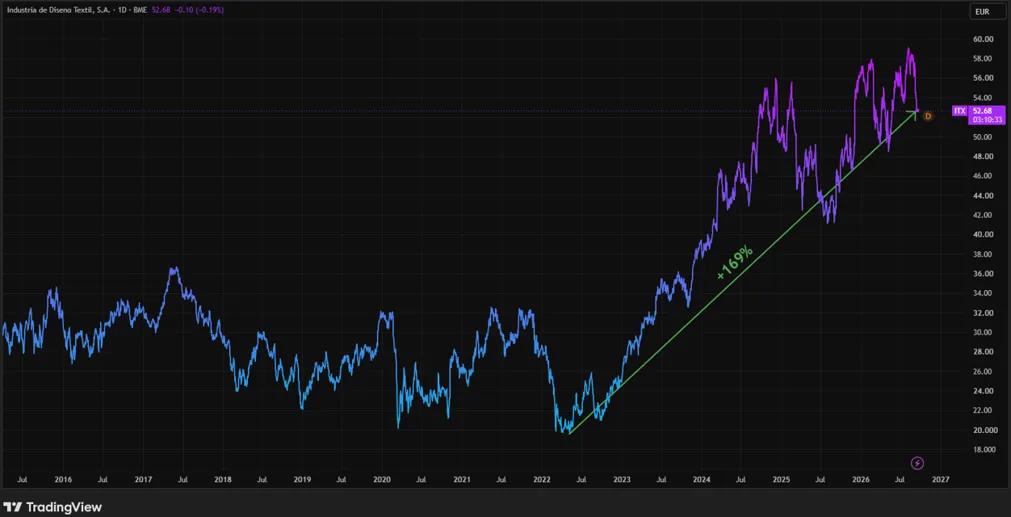Viewport: 1011px width, 517px height.
Task: Click the 46.00 price axis label
Action: point(983,176)
